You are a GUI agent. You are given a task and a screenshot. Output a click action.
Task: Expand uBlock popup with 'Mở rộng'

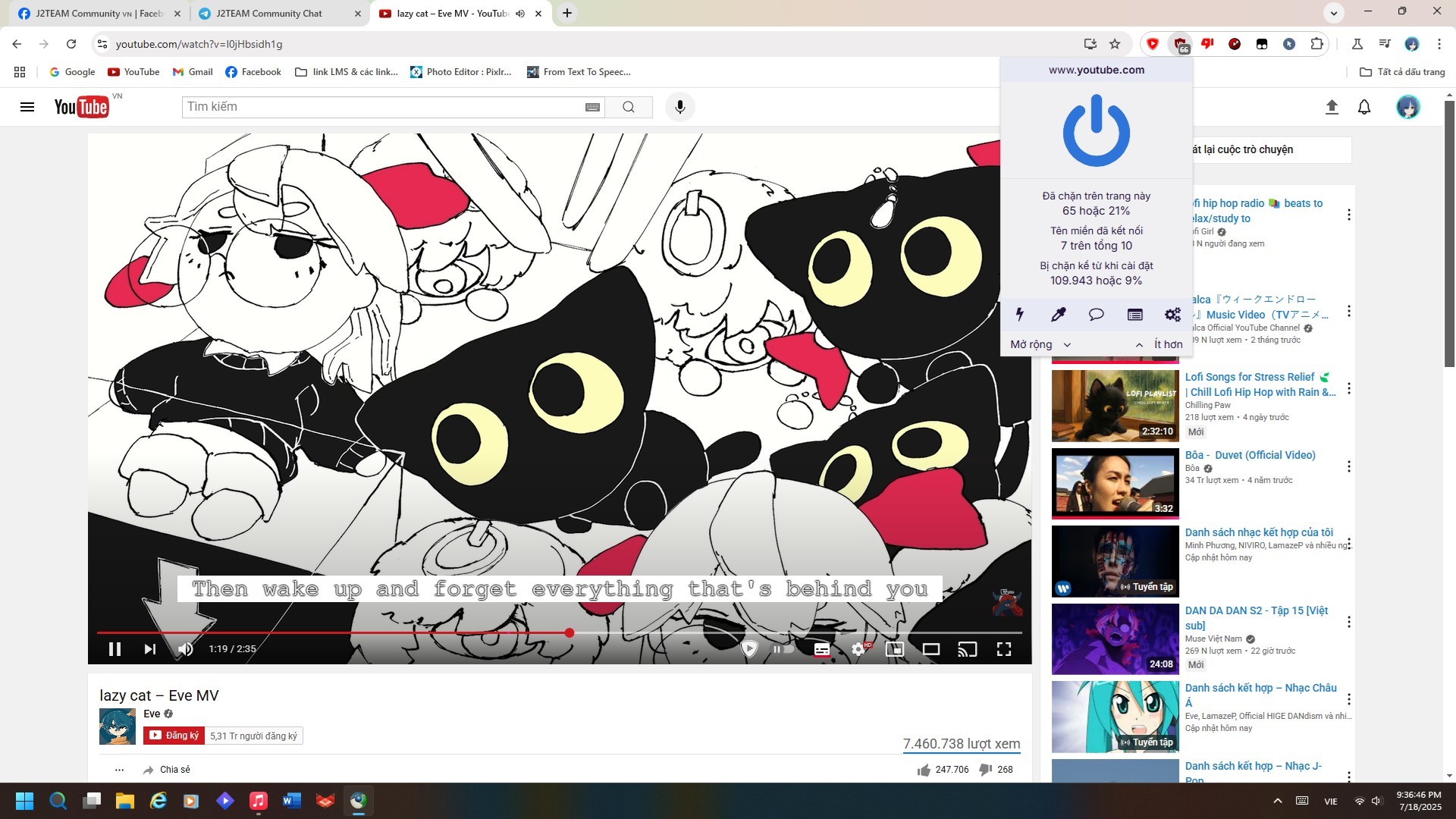coord(1040,344)
